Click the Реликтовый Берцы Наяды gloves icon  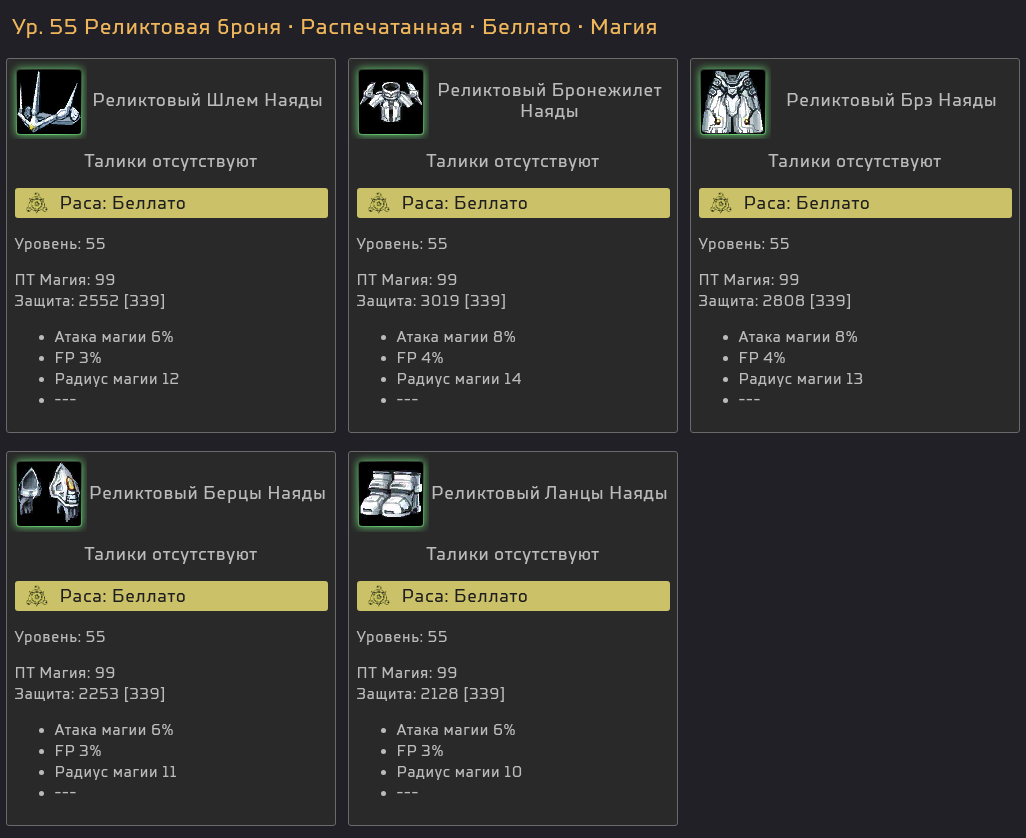(49, 495)
